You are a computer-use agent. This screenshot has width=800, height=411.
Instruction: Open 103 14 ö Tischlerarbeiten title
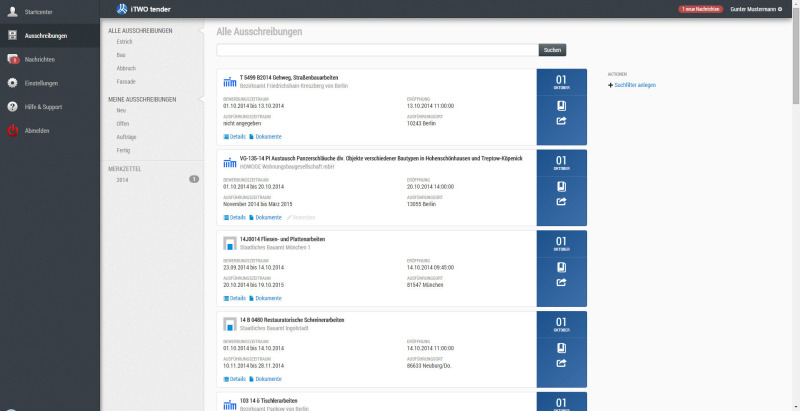click(268, 401)
